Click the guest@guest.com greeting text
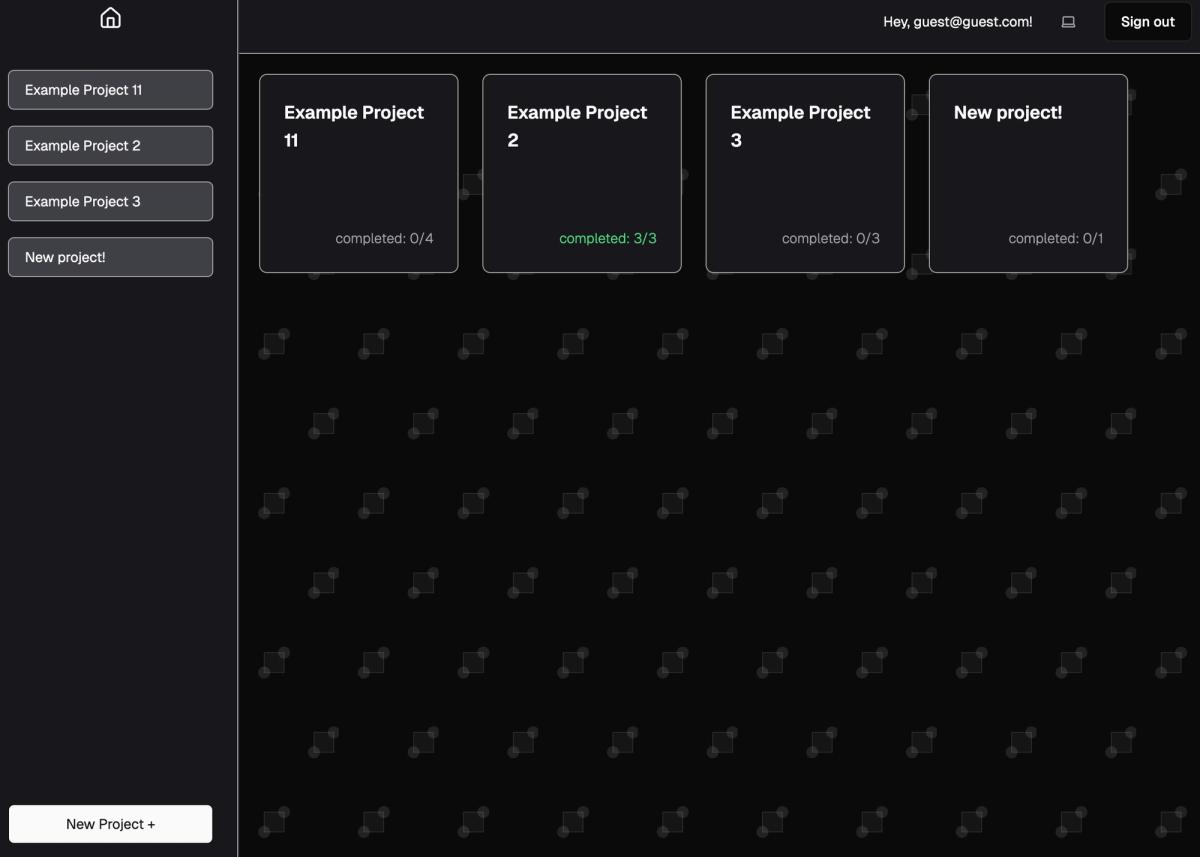The height and width of the screenshot is (857, 1200). [x=958, y=22]
